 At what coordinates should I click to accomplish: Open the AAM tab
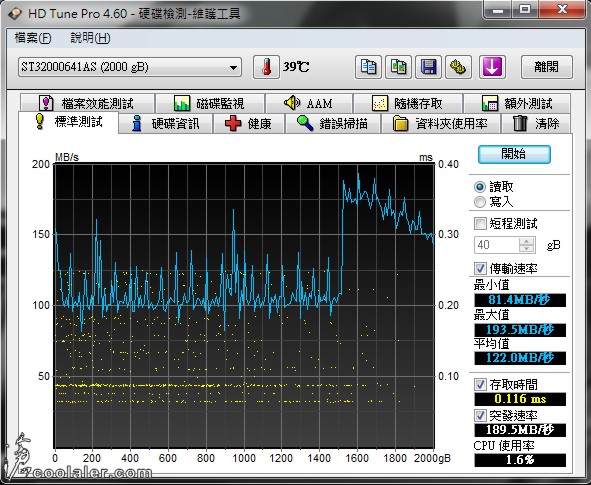pos(309,103)
